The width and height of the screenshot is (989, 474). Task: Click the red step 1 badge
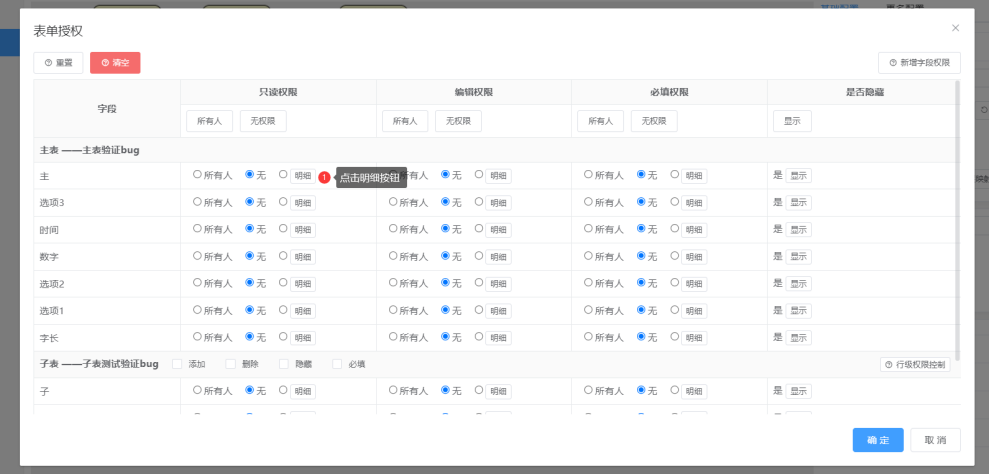click(324, 177)
